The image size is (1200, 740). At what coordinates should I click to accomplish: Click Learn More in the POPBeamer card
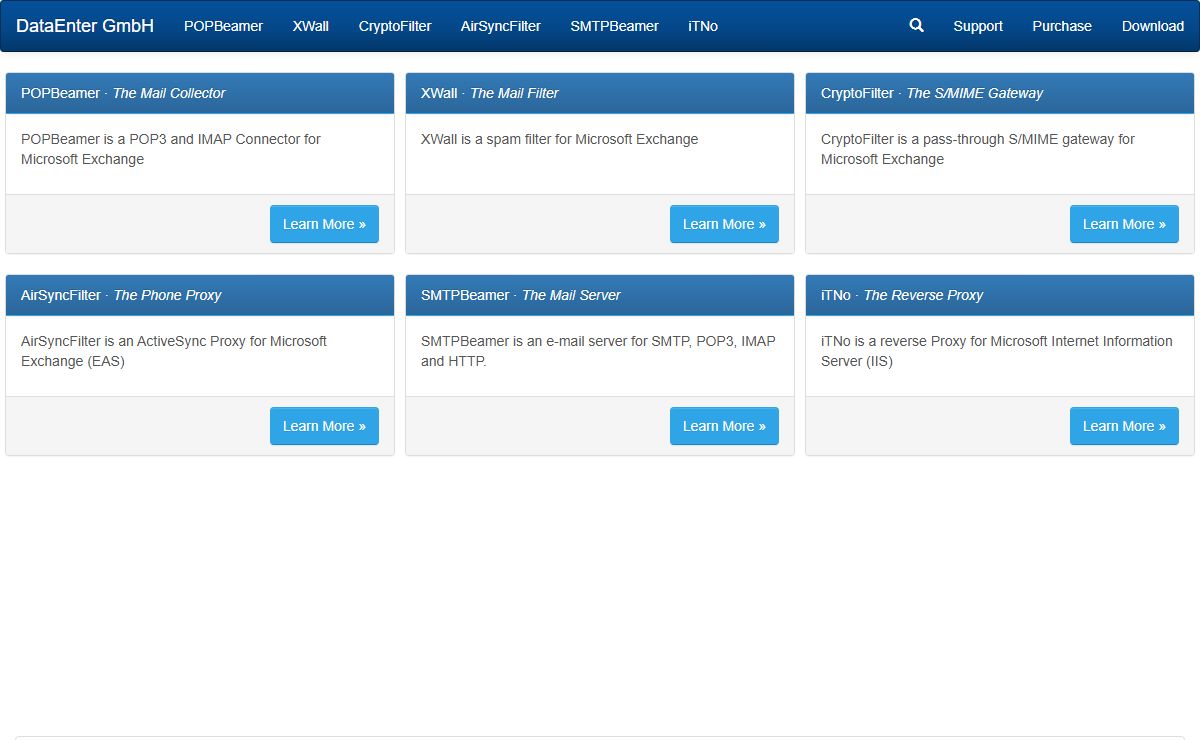324,224
